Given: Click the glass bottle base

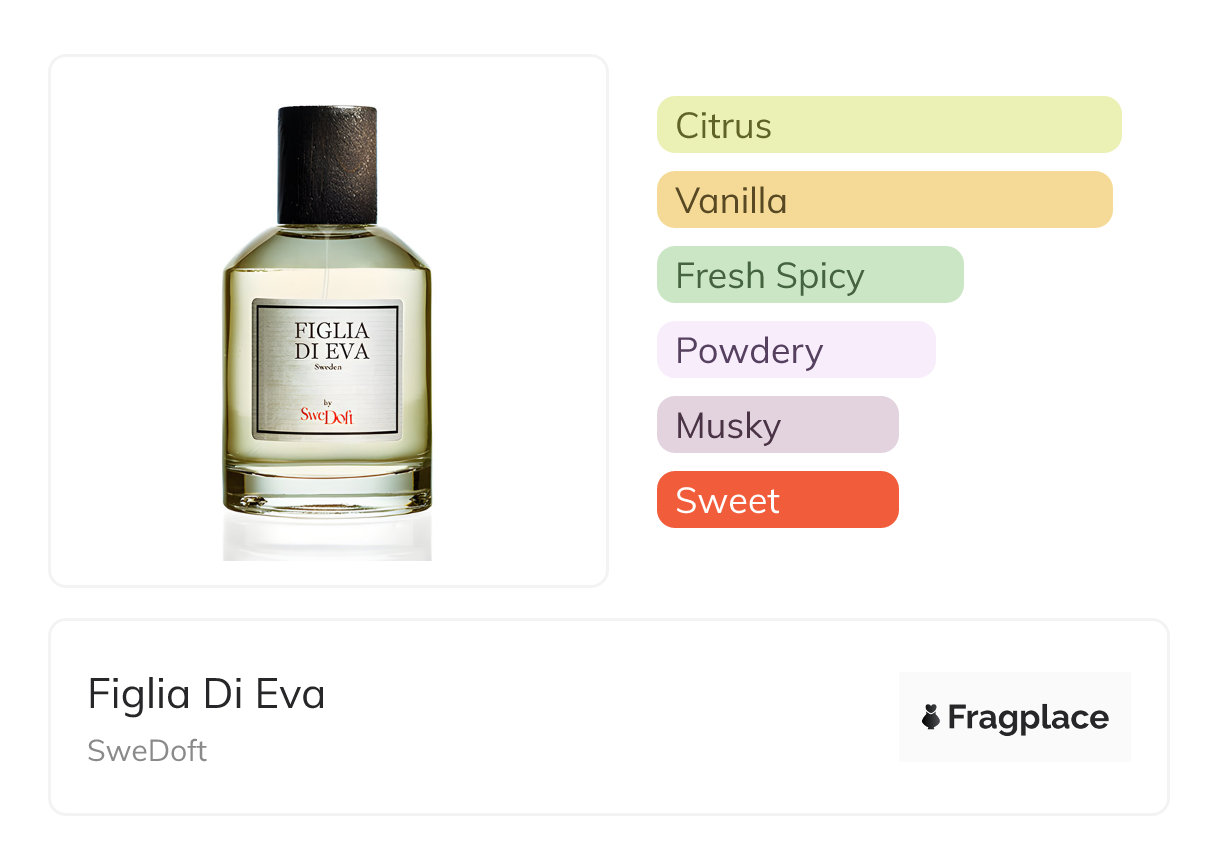Looking at the screenshot, I should 327,488.
